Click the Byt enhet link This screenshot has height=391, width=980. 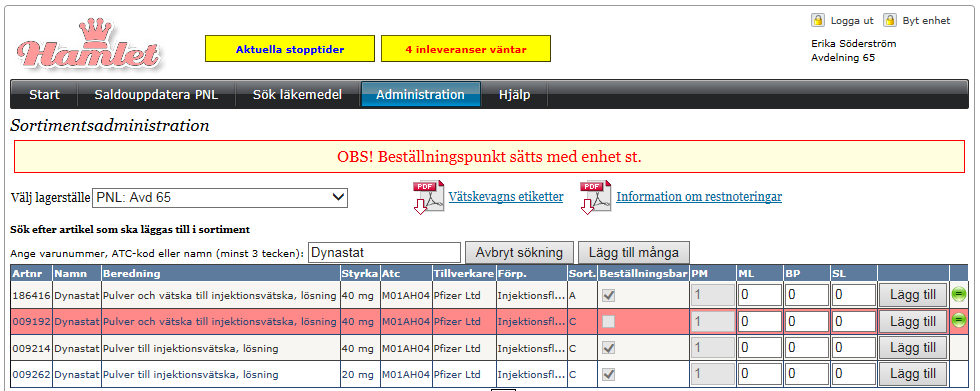926,21
